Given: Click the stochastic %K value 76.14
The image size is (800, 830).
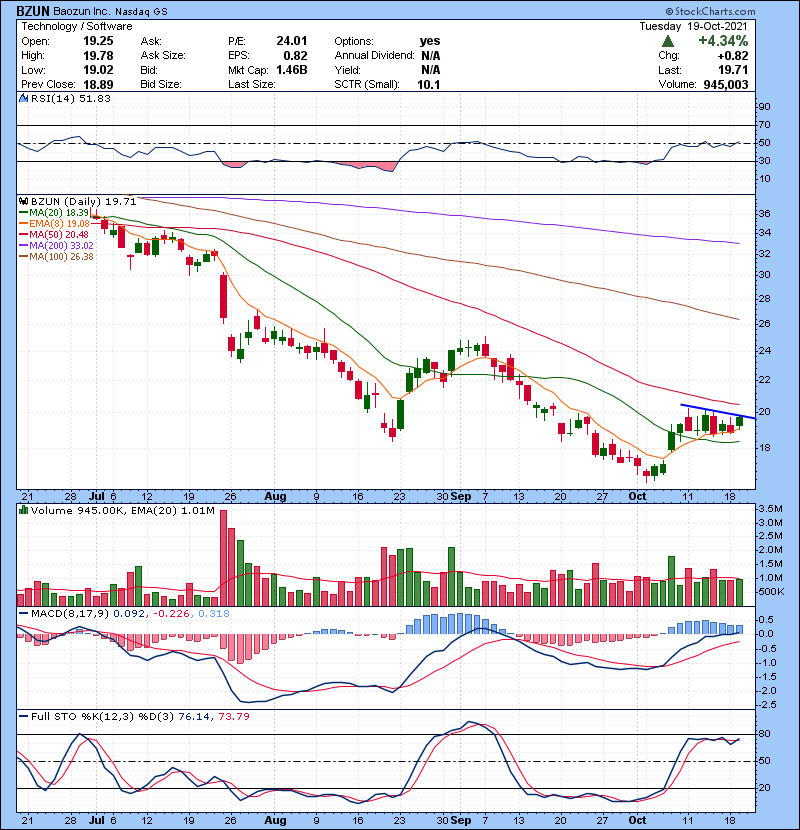Looking at the screenshot, I should [x=194, y=716].
